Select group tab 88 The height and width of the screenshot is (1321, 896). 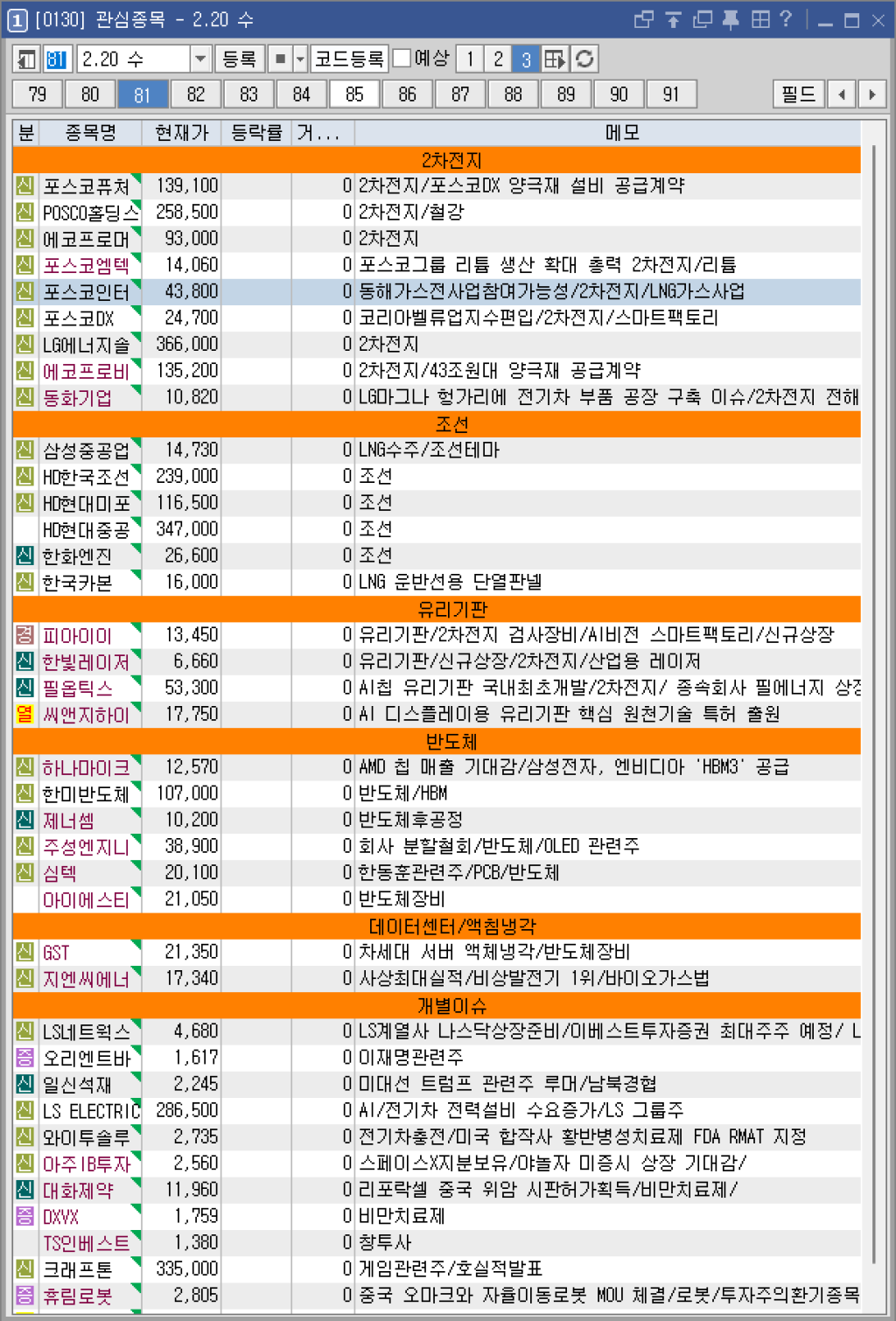[x=514, y=94]
